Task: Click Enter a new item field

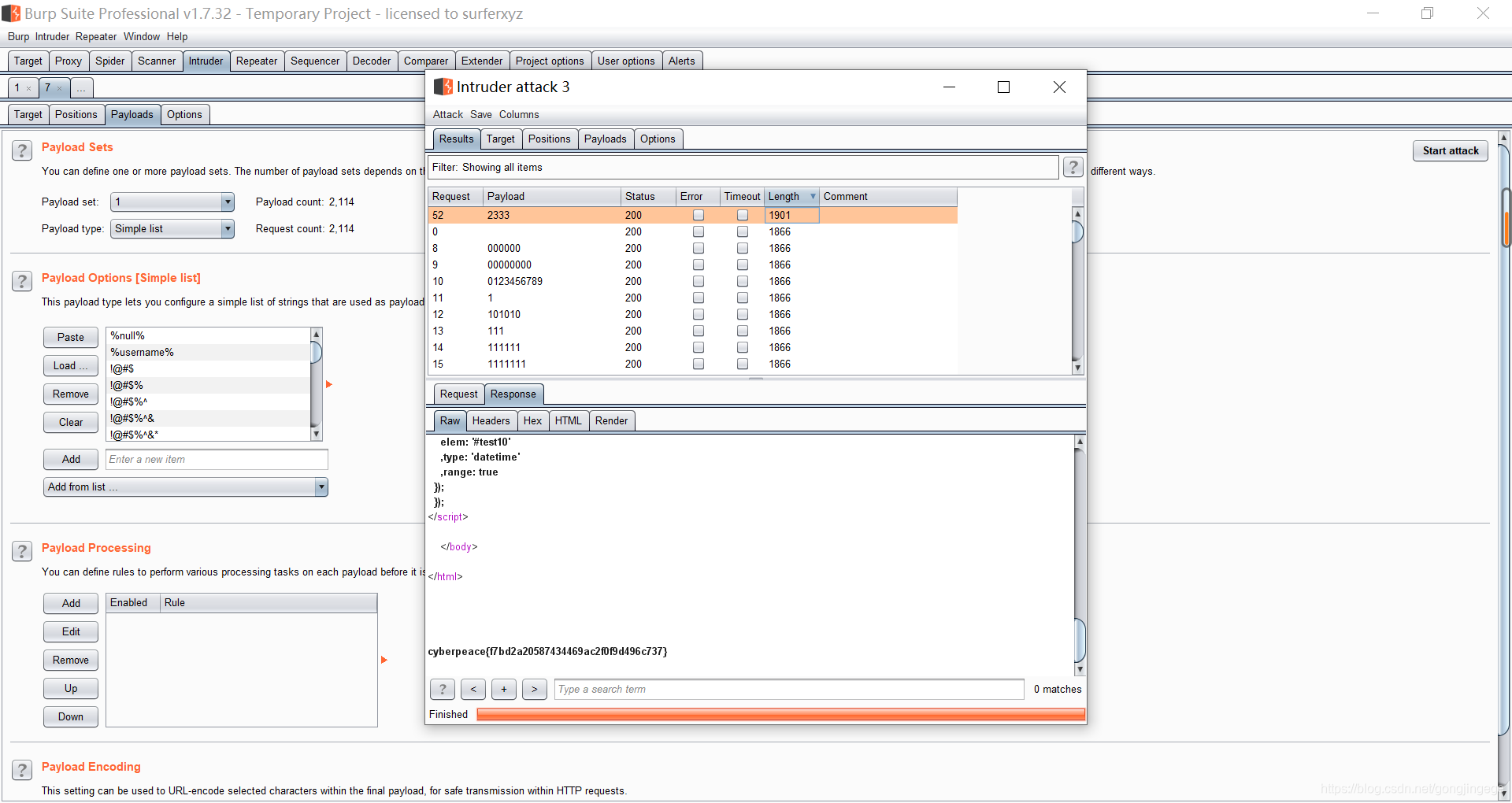Action: [x=217, y=460]
